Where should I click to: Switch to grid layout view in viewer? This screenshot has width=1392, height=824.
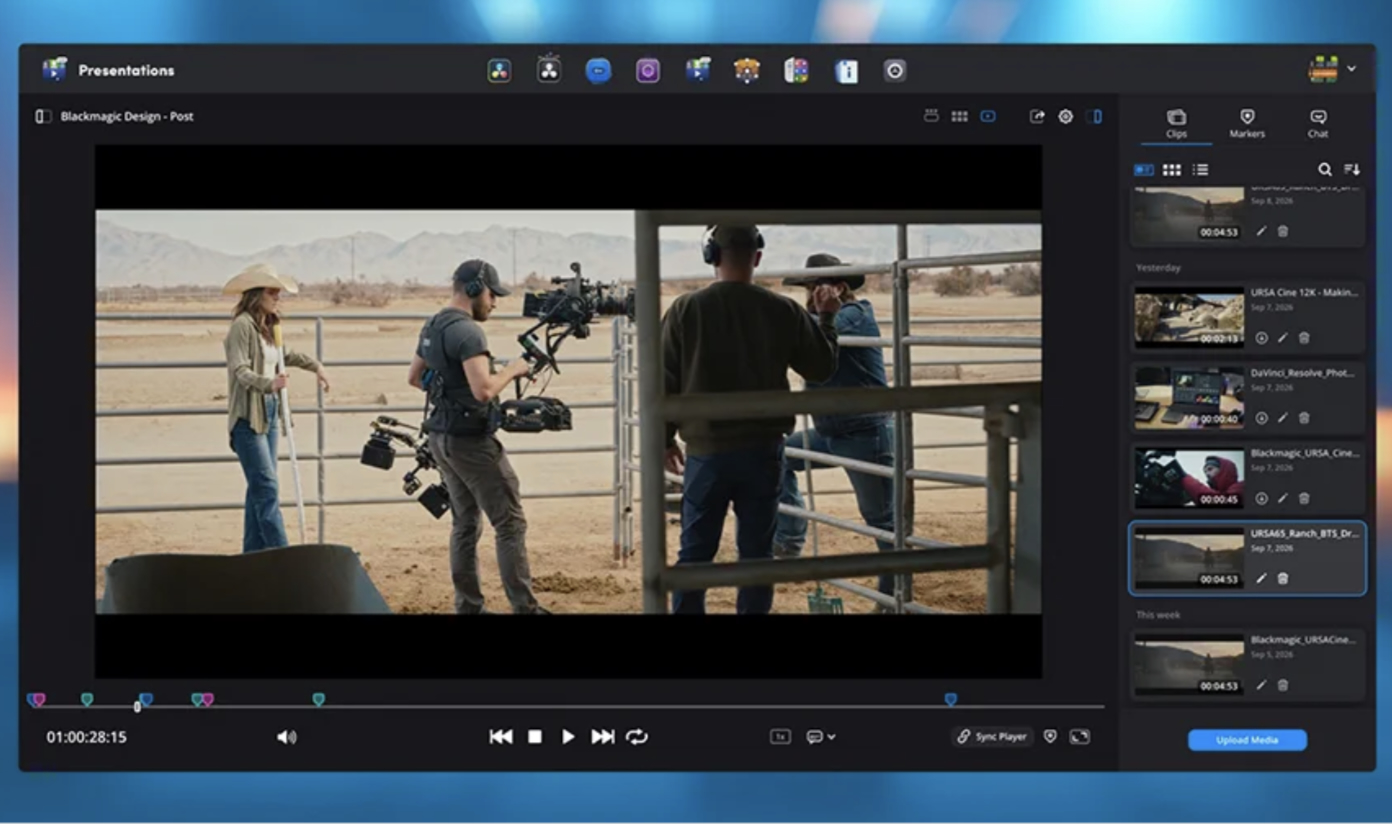point(959,116)
